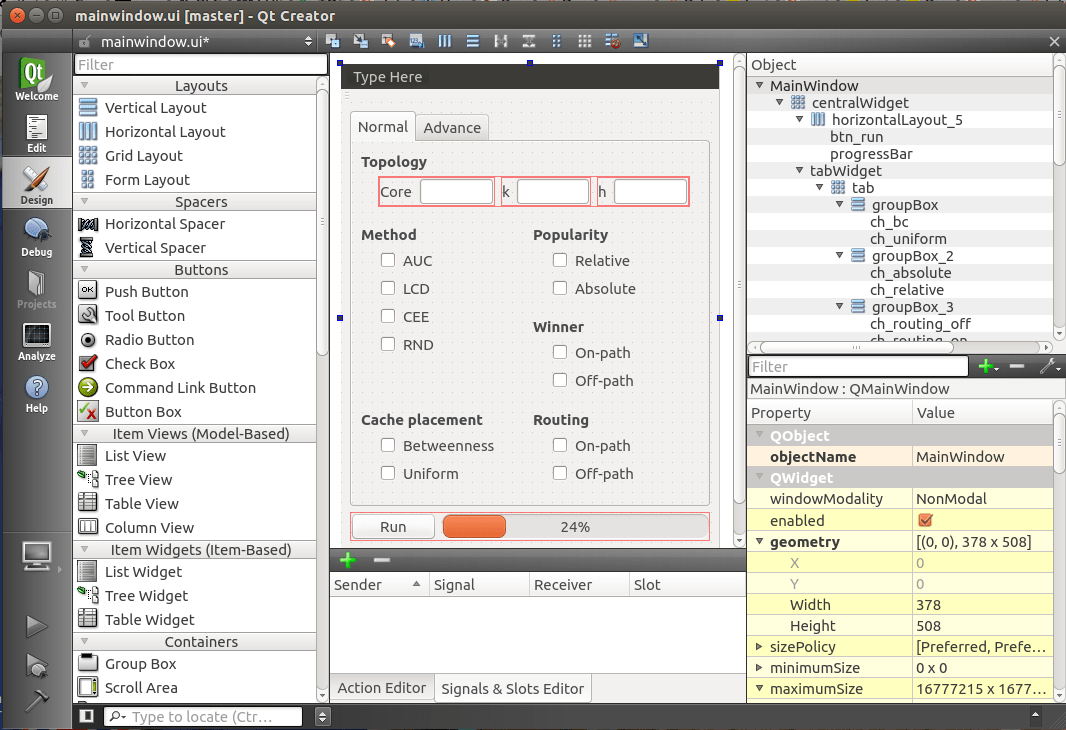Click the Adjust Size toolbar icon
Image resolution: width=1066 pixels, height=730 pixels.
(x=640, y=41)
